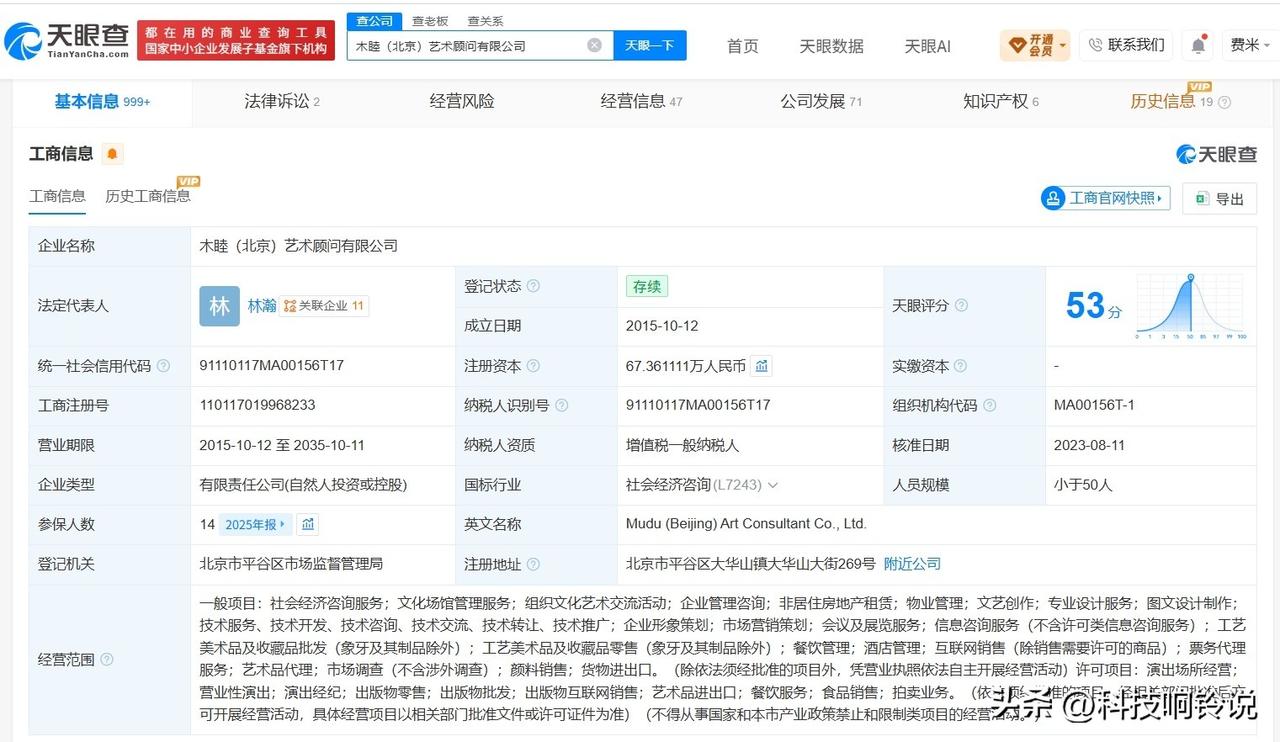Viewport: 1280px width, 742px height.
Task: Click help icon next to 登记状态
Action: (x=533, y=286)
